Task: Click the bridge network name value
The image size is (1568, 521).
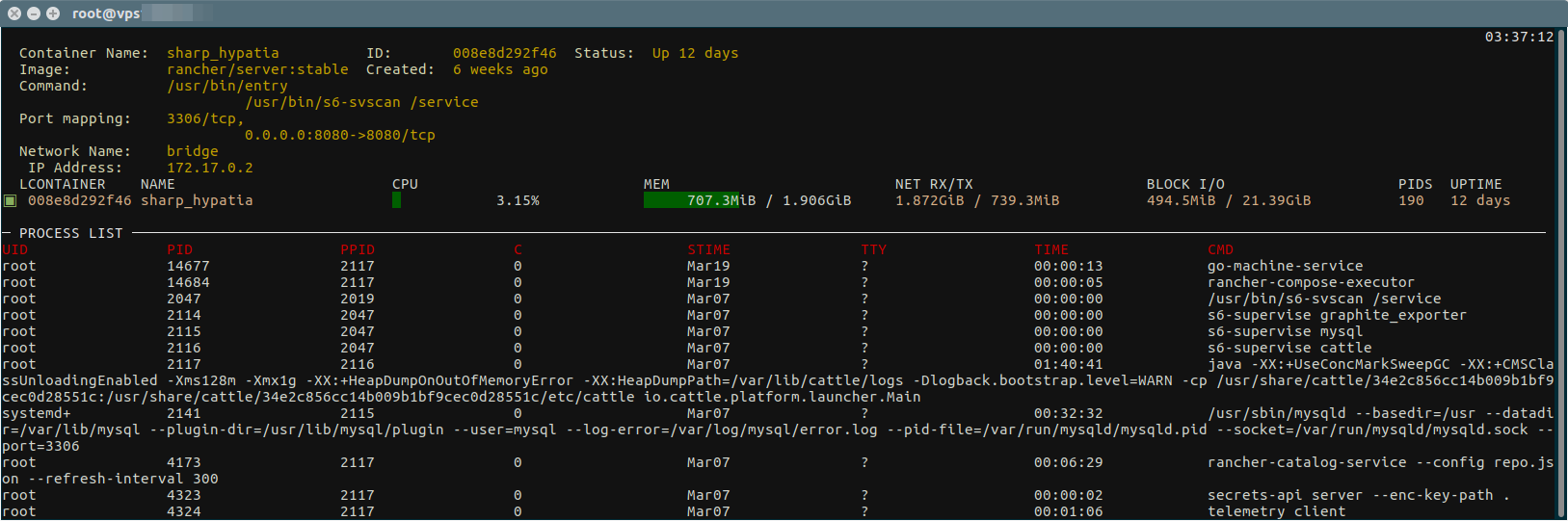Action: pos(192,151)
